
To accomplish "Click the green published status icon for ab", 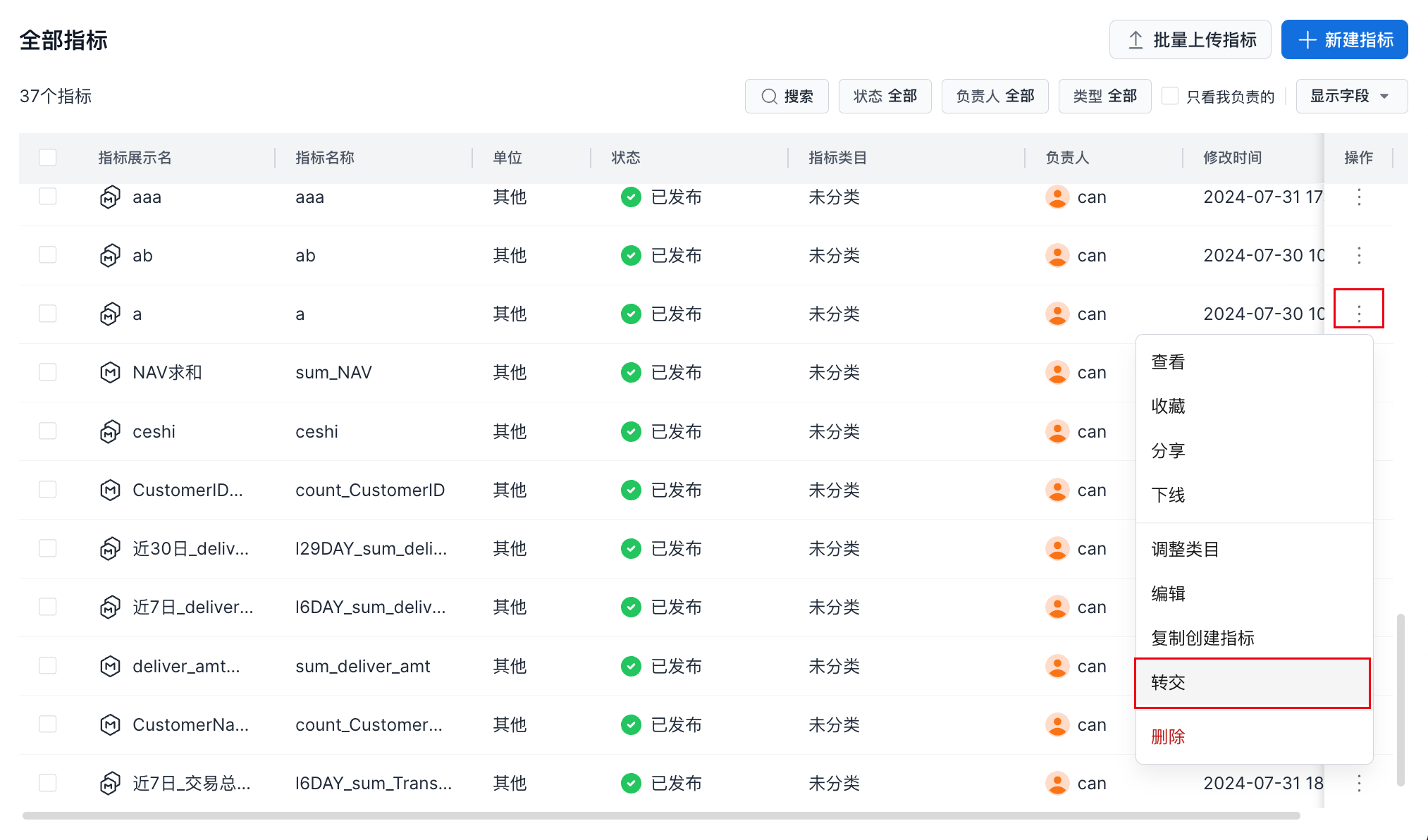I will click(631, 255).
